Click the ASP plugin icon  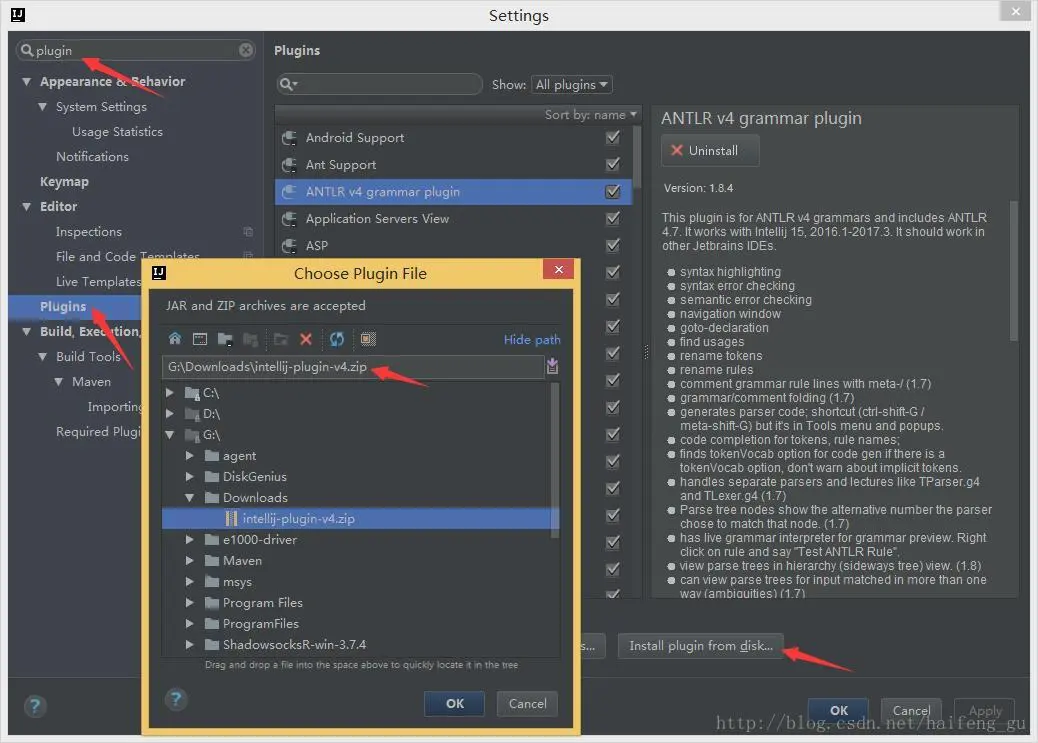tap(289, 246)
